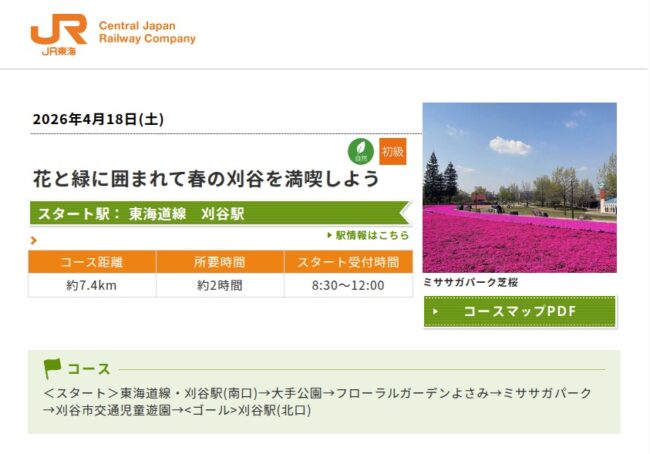Click the orange 初級 beginner badge
The width and height of the screenshot is (650, 454).
coord(393,151)
